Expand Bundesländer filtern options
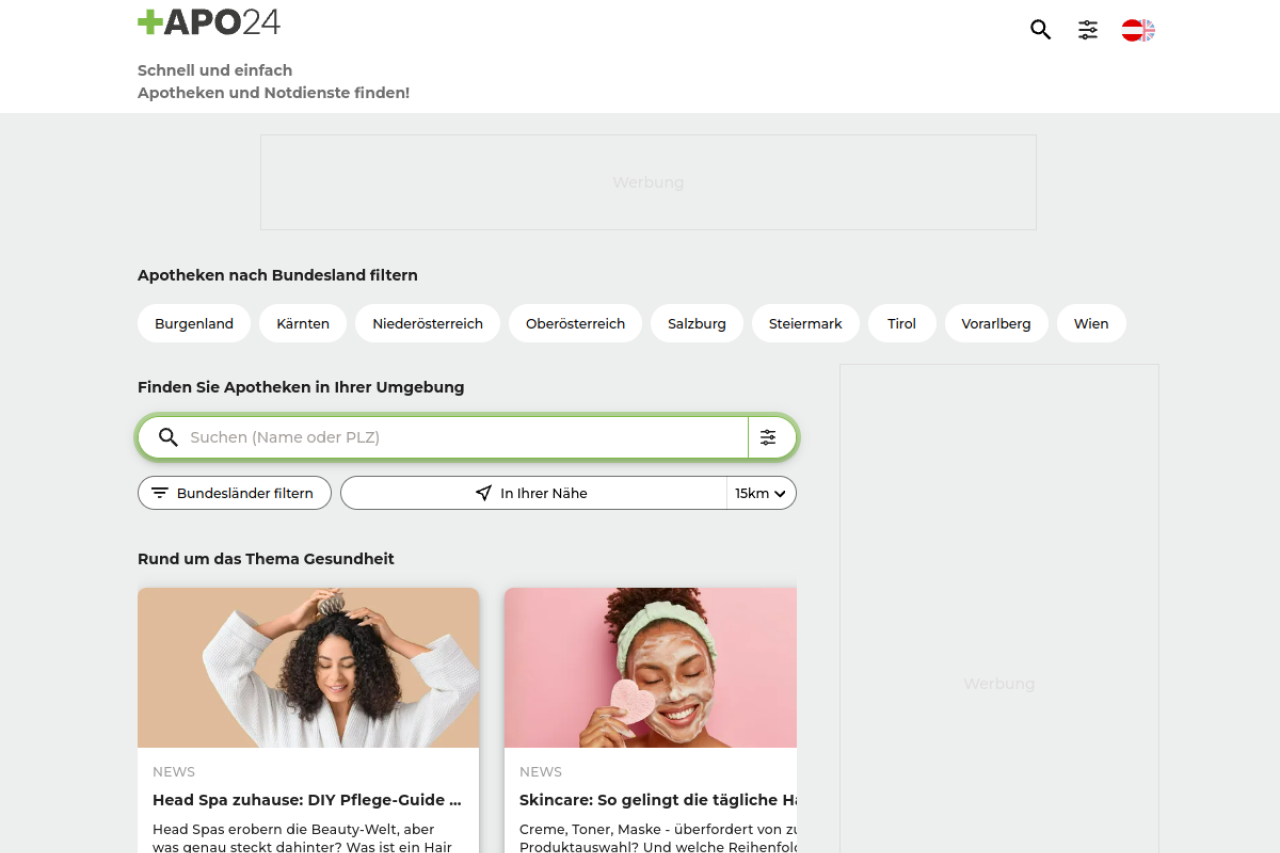The height and width of the screenshot is (853, 1280). pos(234,493)
